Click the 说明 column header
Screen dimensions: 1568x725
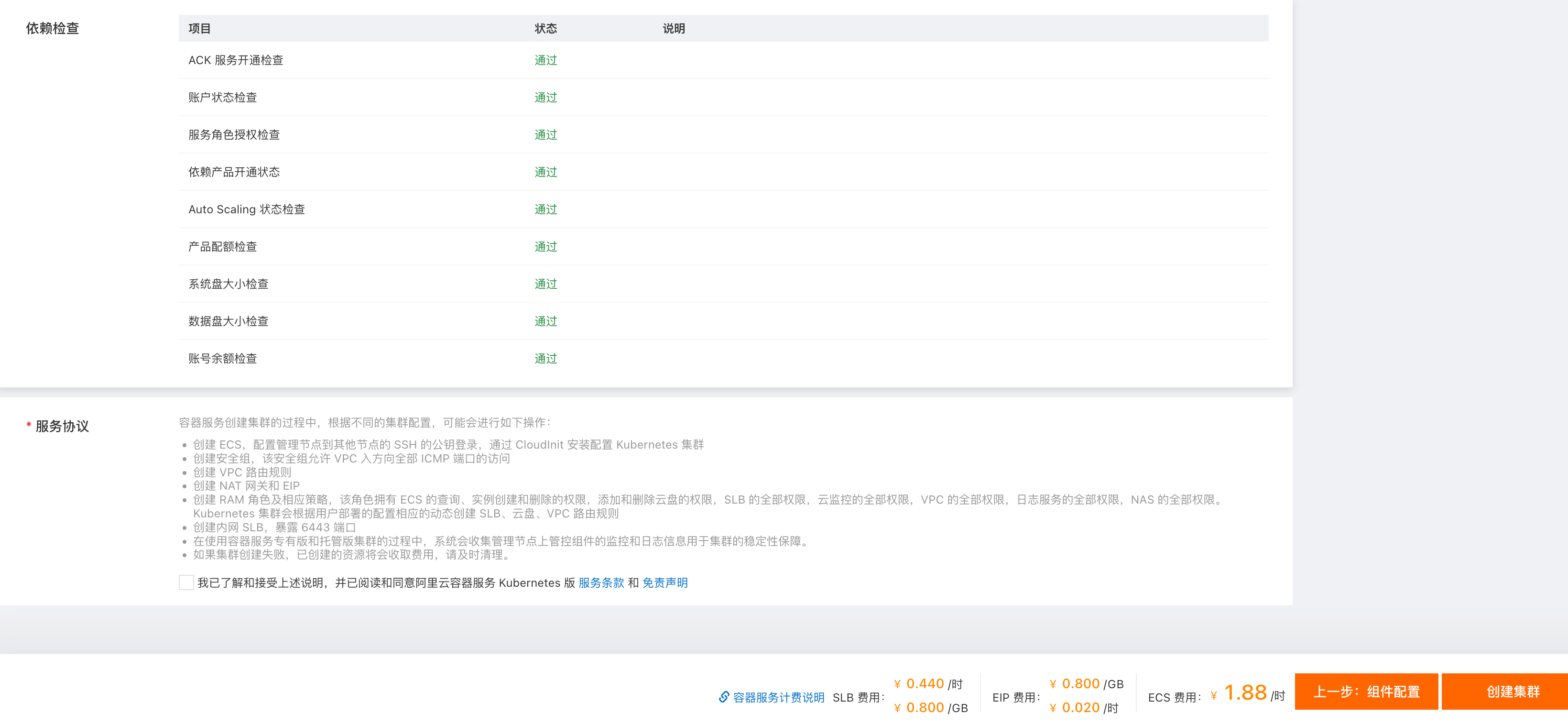[x=673, y=29]
